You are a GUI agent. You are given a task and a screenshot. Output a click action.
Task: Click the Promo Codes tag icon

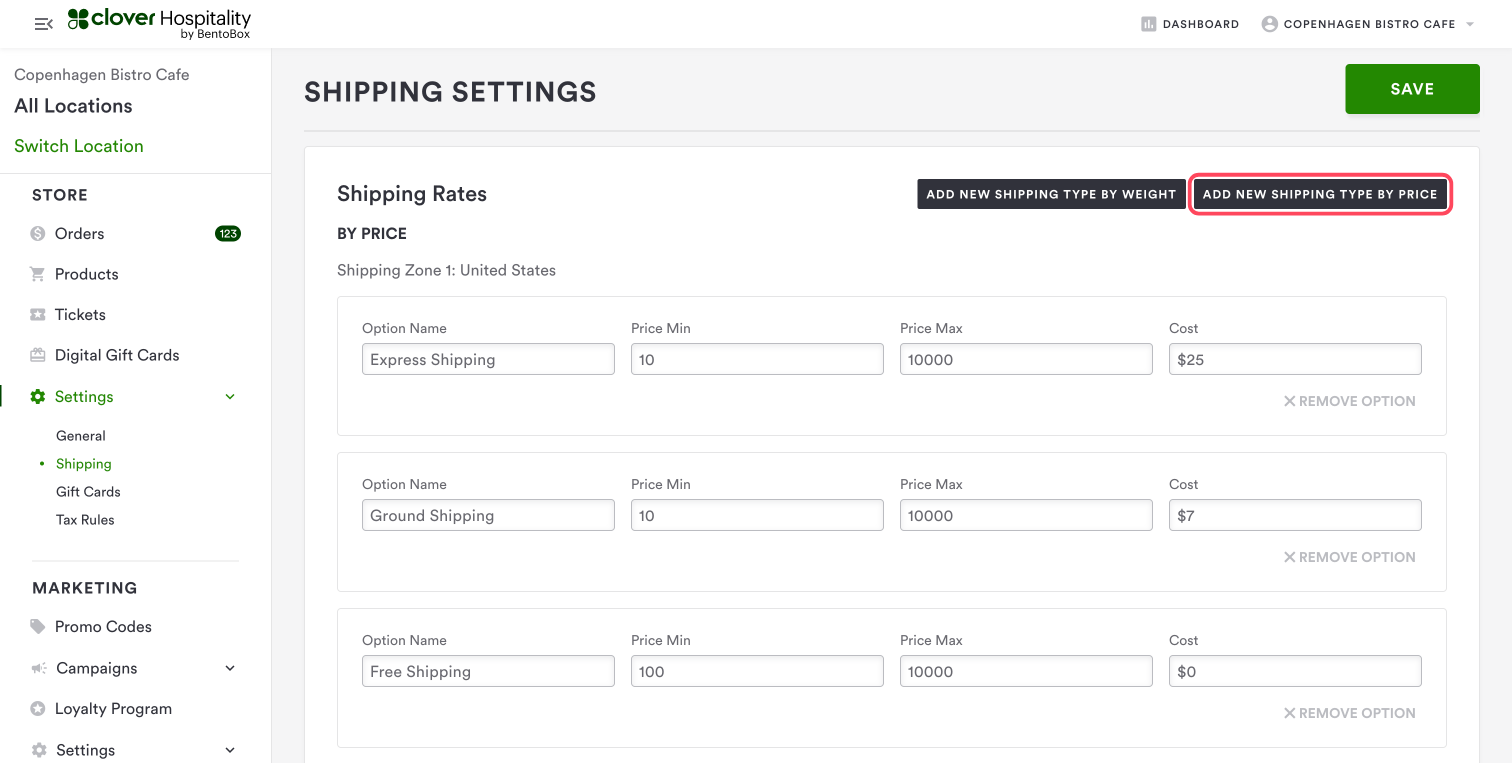(38, 627)
